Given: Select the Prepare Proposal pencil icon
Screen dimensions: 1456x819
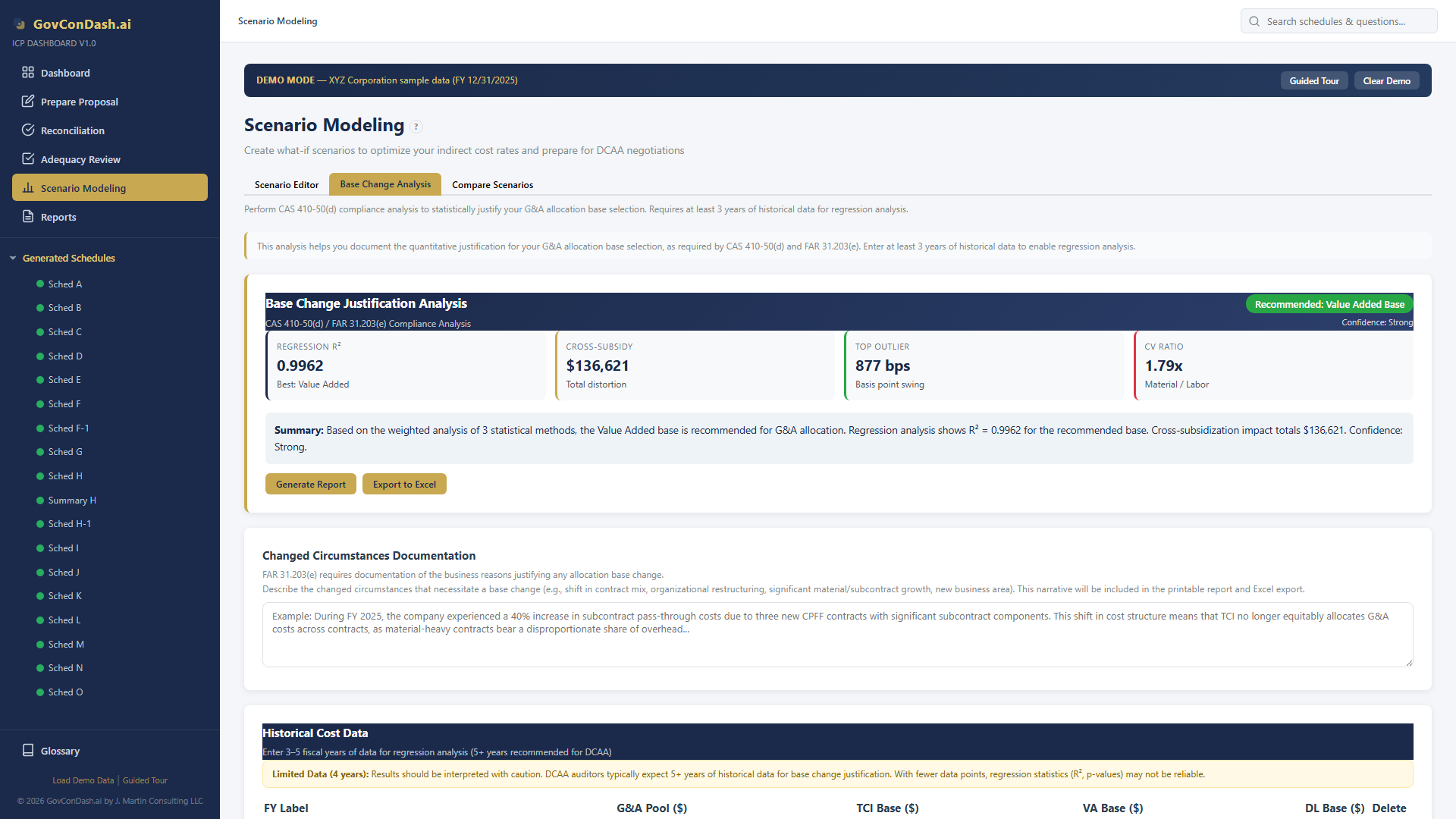Looking at the screenshot, I should [x=28, y=101].
